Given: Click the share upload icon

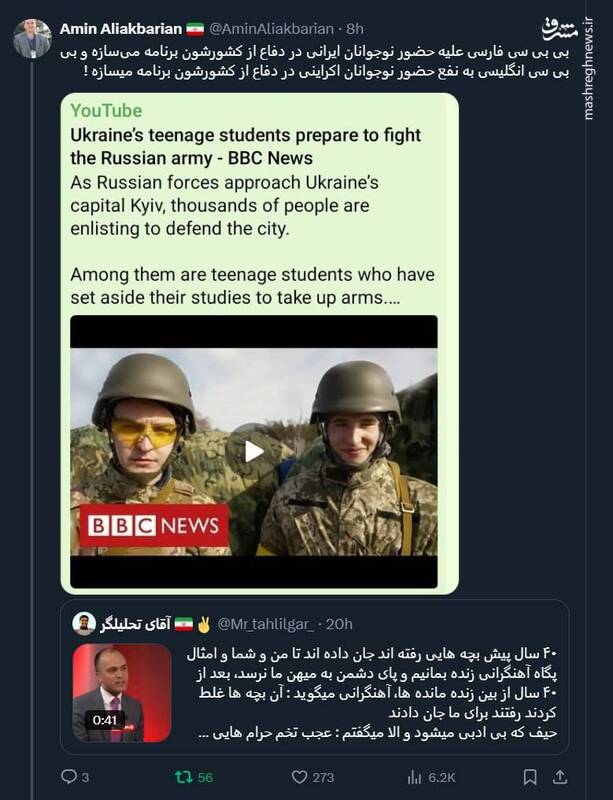Looking at the screenshot, I should pos(561,776).
